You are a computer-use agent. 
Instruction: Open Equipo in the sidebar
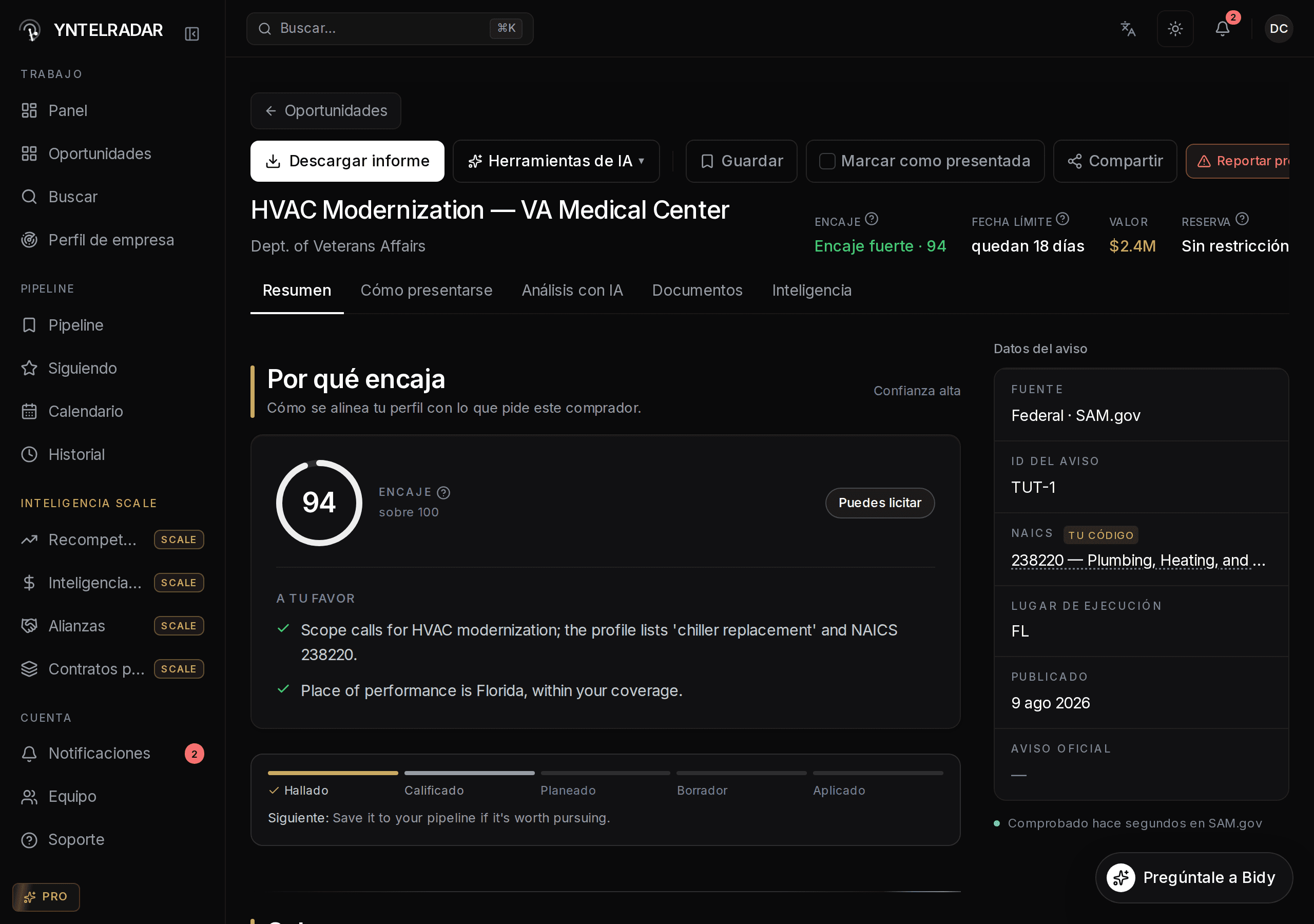coord(113,796)
